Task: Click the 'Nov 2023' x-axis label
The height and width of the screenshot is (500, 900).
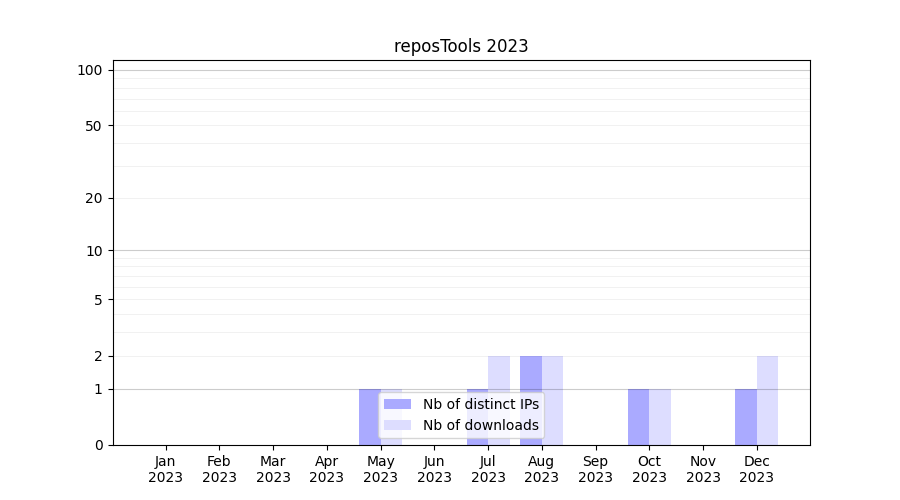Action: coord(703,469)
